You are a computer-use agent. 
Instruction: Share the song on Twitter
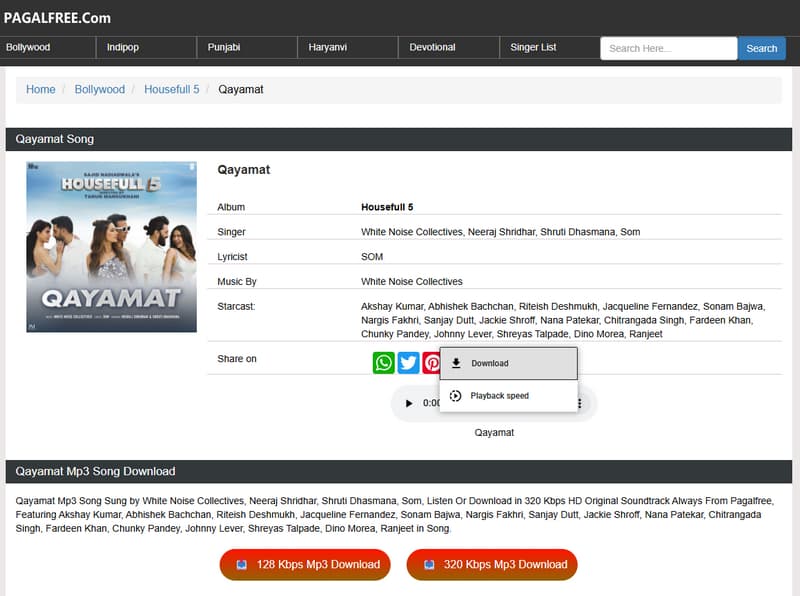pyautogui.click(x=408, y=363)
